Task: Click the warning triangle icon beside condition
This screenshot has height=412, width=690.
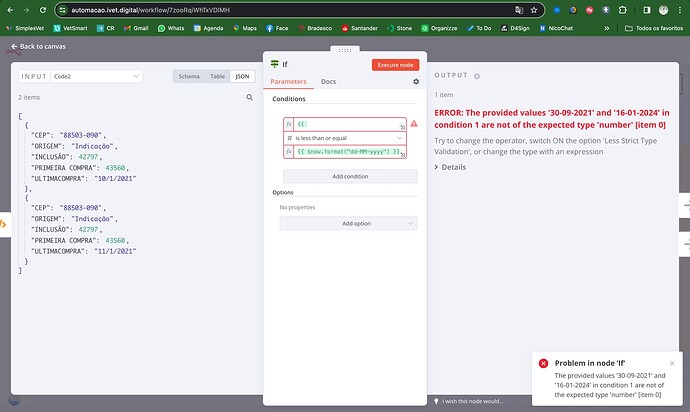Action: tap(414, 124)
